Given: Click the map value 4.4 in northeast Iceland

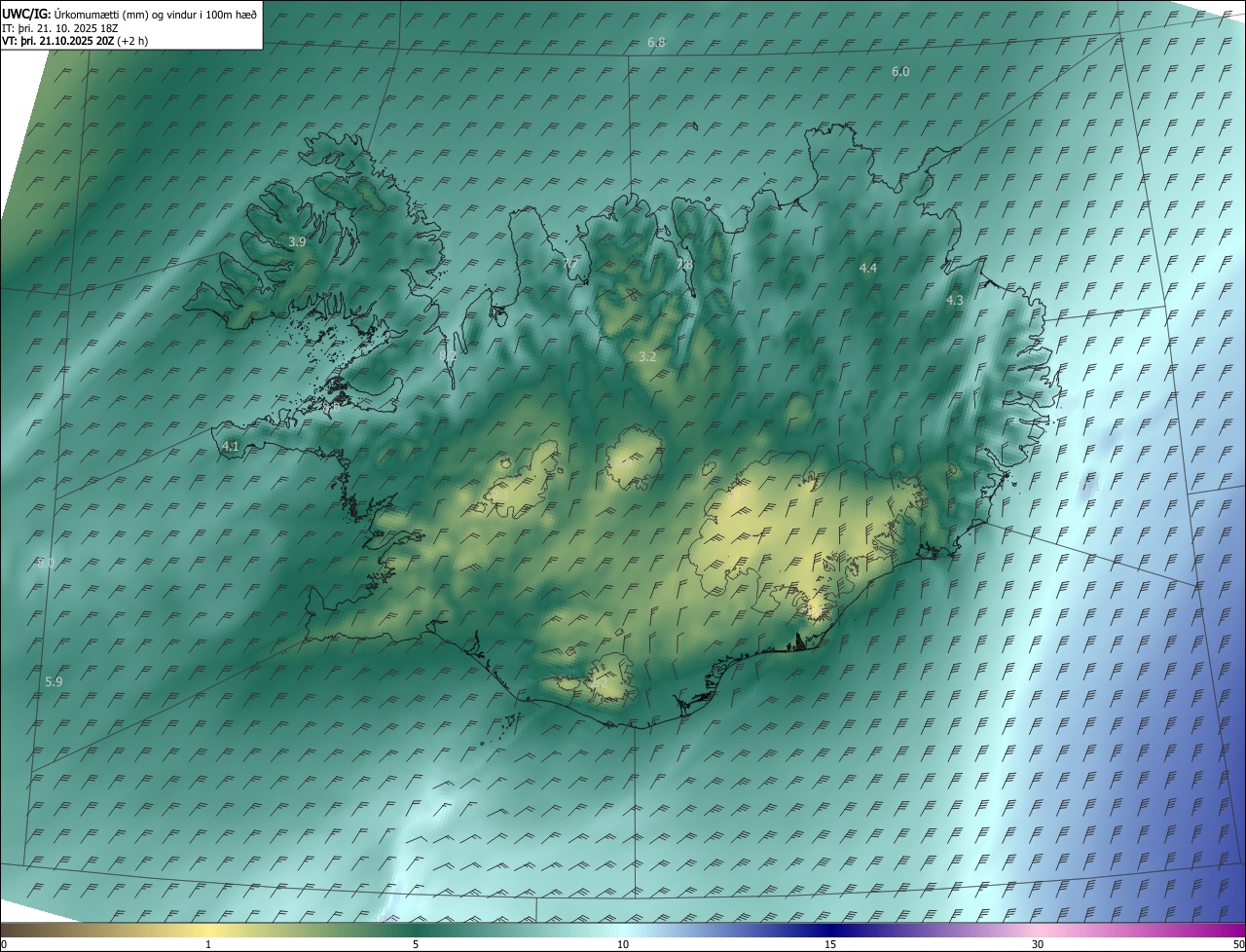Looking at the screenshot, I should pyautogui.click(x=868, y=268).
